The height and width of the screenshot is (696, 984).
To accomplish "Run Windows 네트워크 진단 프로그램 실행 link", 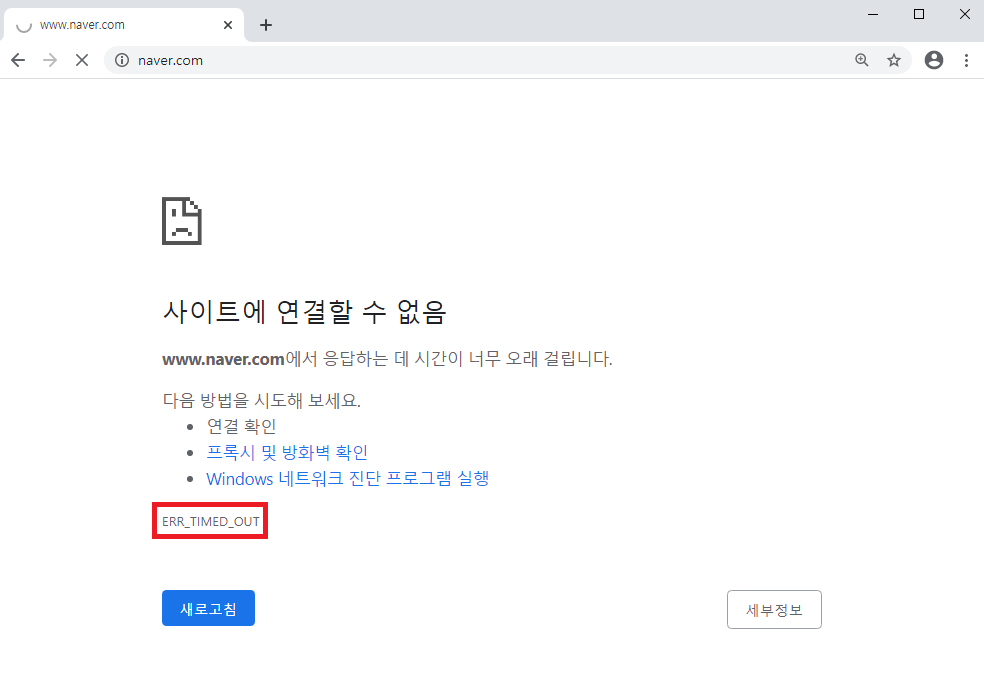I will point(348,479).
